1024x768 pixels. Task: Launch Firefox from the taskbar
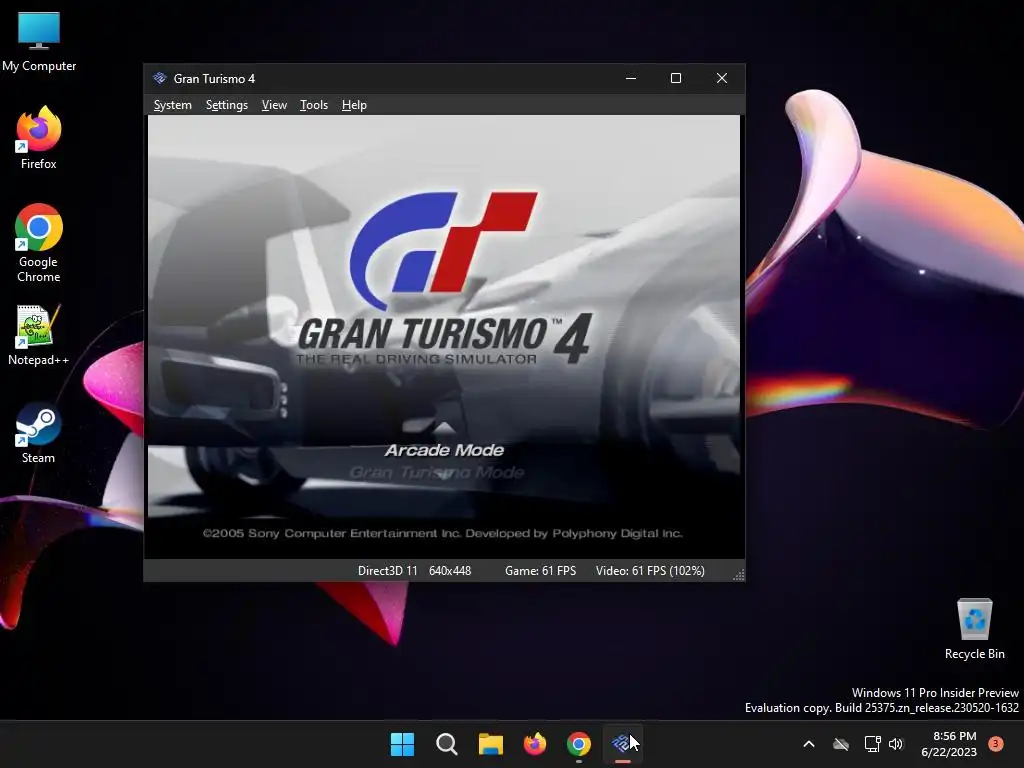535,744
